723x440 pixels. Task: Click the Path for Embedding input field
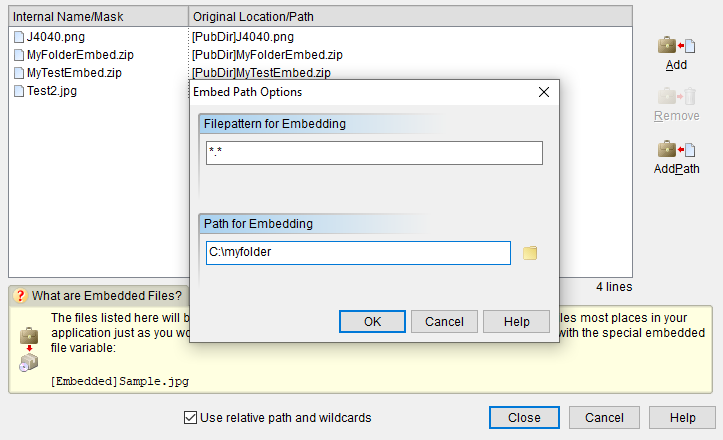(x=358, y=253)
